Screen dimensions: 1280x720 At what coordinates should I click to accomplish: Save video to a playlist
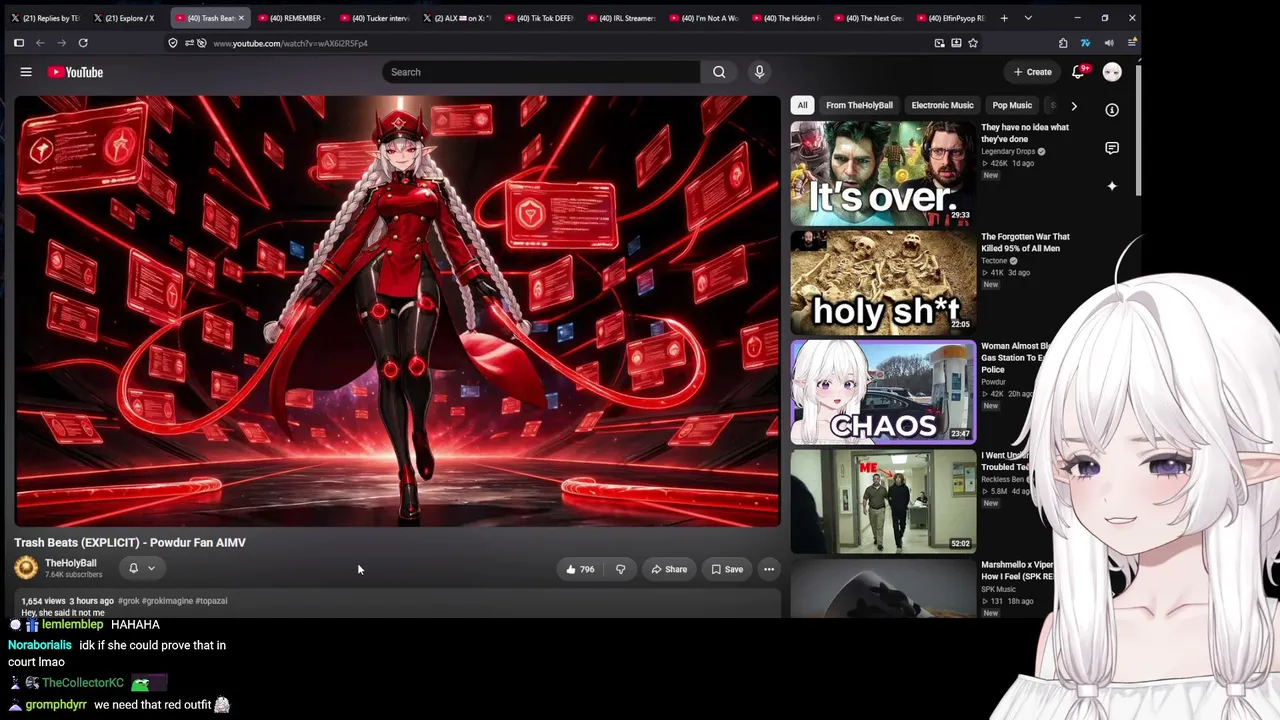pyautogui.click(x=727, y=569)
